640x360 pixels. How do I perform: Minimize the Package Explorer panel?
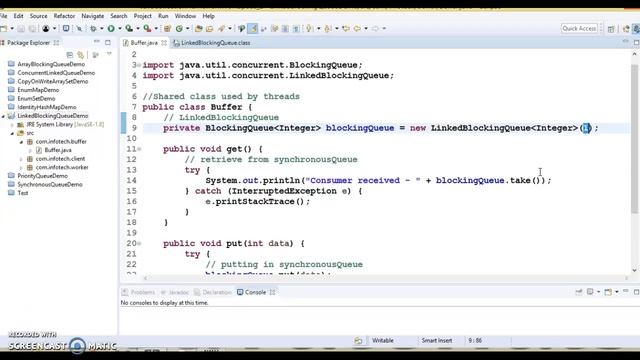tap(97, 42)
